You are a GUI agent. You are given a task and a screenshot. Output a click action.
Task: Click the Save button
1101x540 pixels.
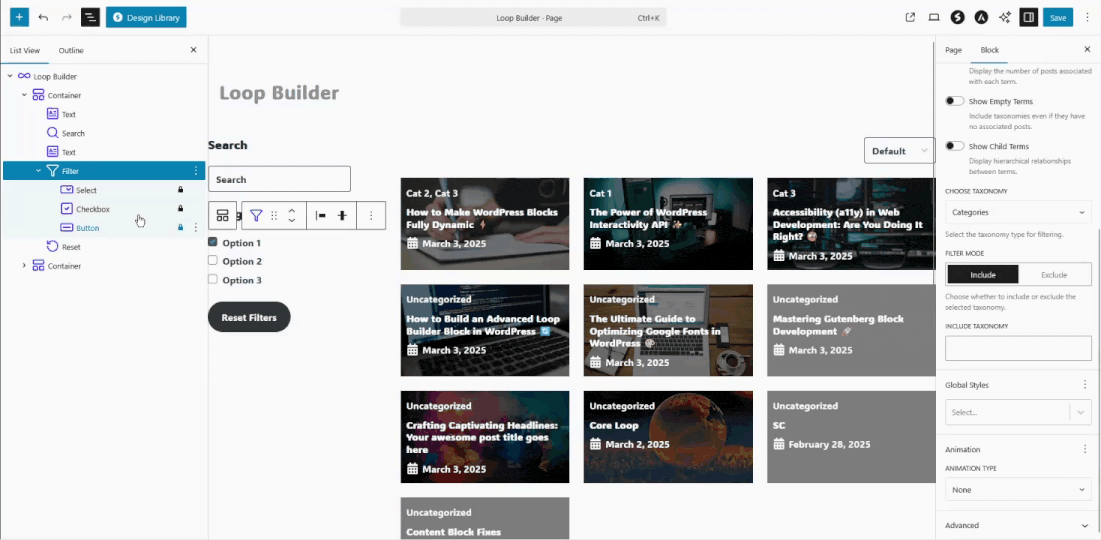tap(1058, 17)
